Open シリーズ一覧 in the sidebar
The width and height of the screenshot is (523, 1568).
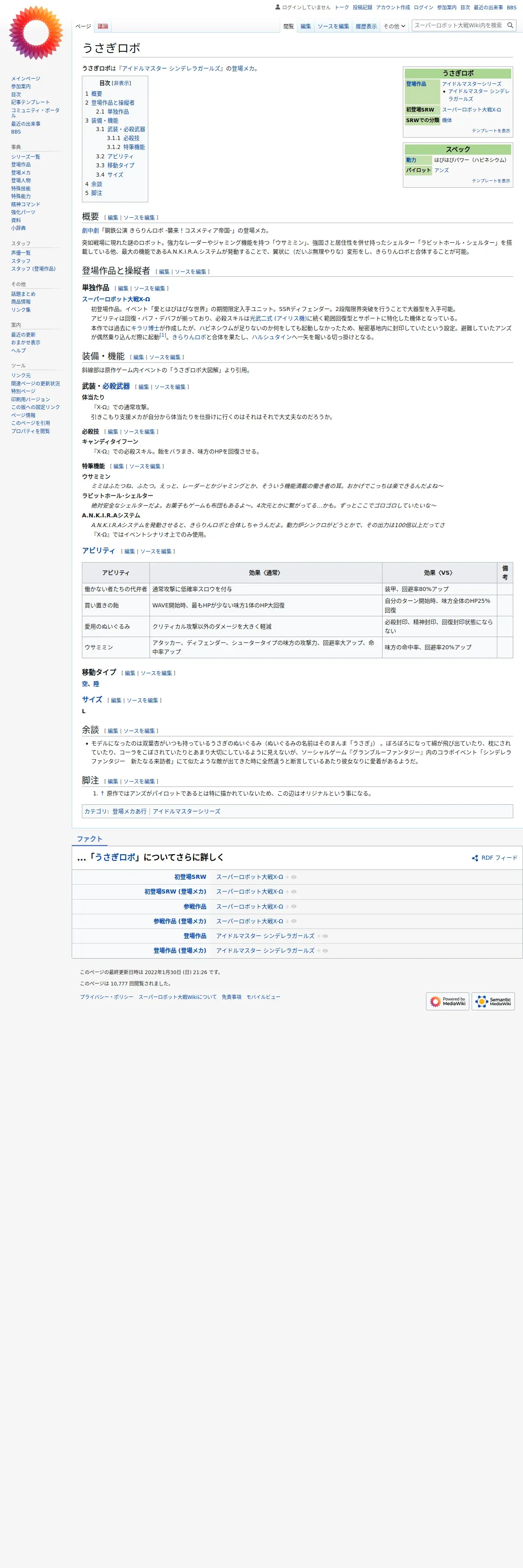(26, 157)
